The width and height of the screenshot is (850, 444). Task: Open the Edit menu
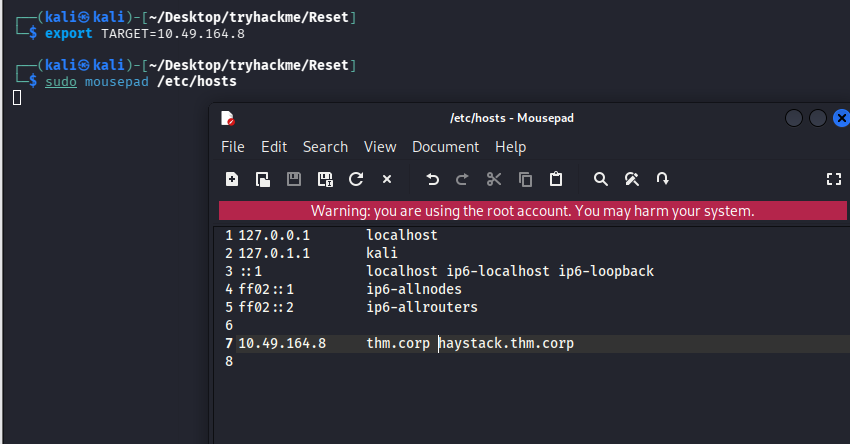coord(274,147)
